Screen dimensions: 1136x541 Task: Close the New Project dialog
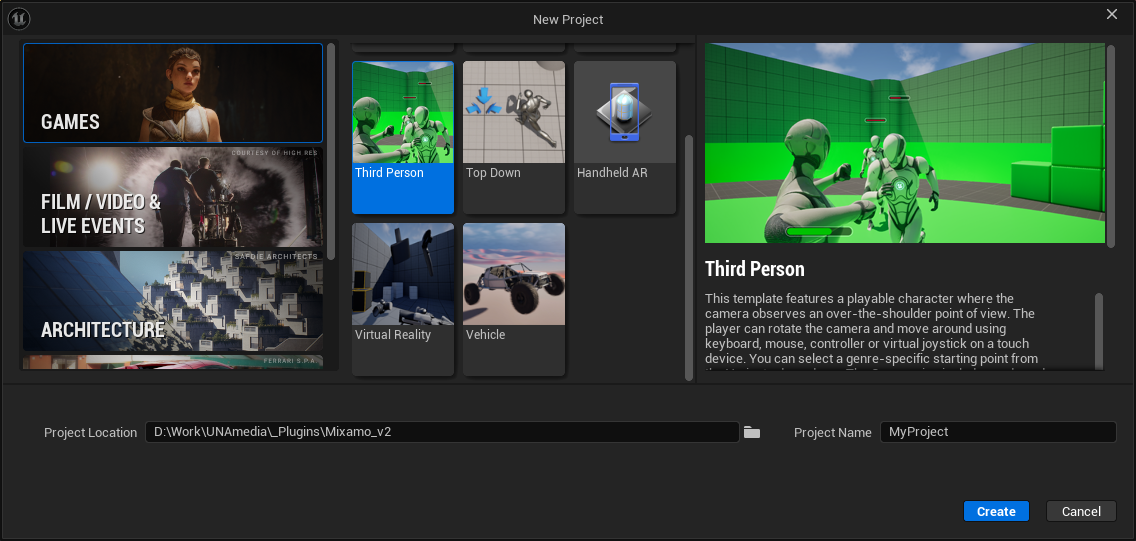1112,15
